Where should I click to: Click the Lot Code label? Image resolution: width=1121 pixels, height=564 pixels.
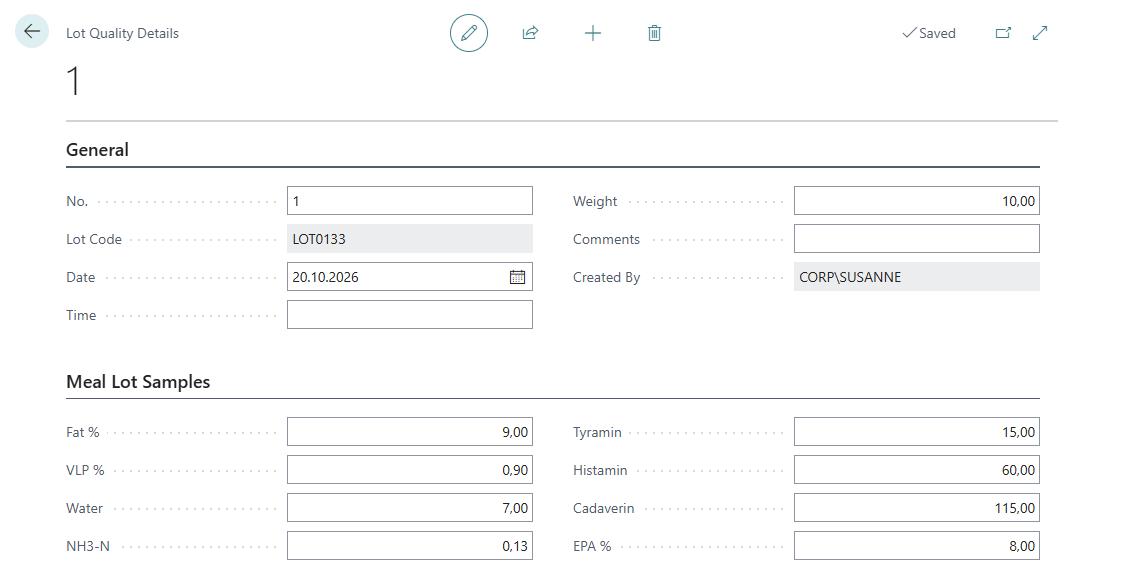(94, 239)
